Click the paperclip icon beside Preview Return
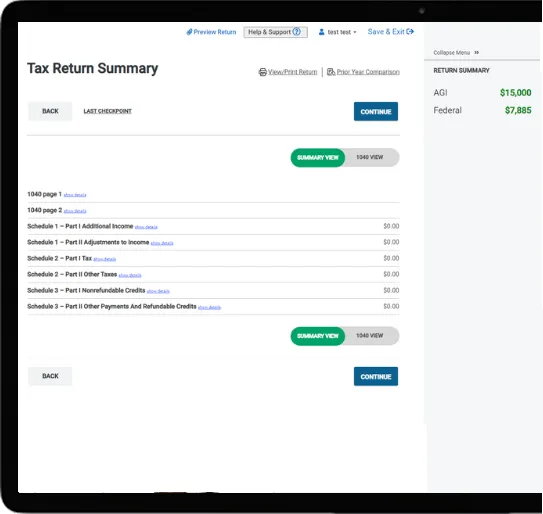The image size is (543, 514). (189, 32)
